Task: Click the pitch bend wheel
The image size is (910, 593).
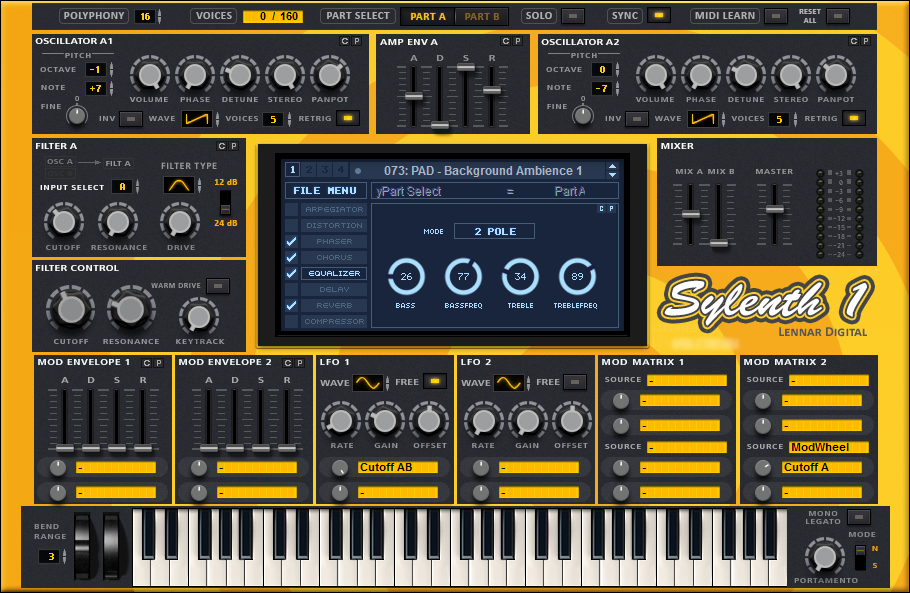Action: click(x=82, y=546)
